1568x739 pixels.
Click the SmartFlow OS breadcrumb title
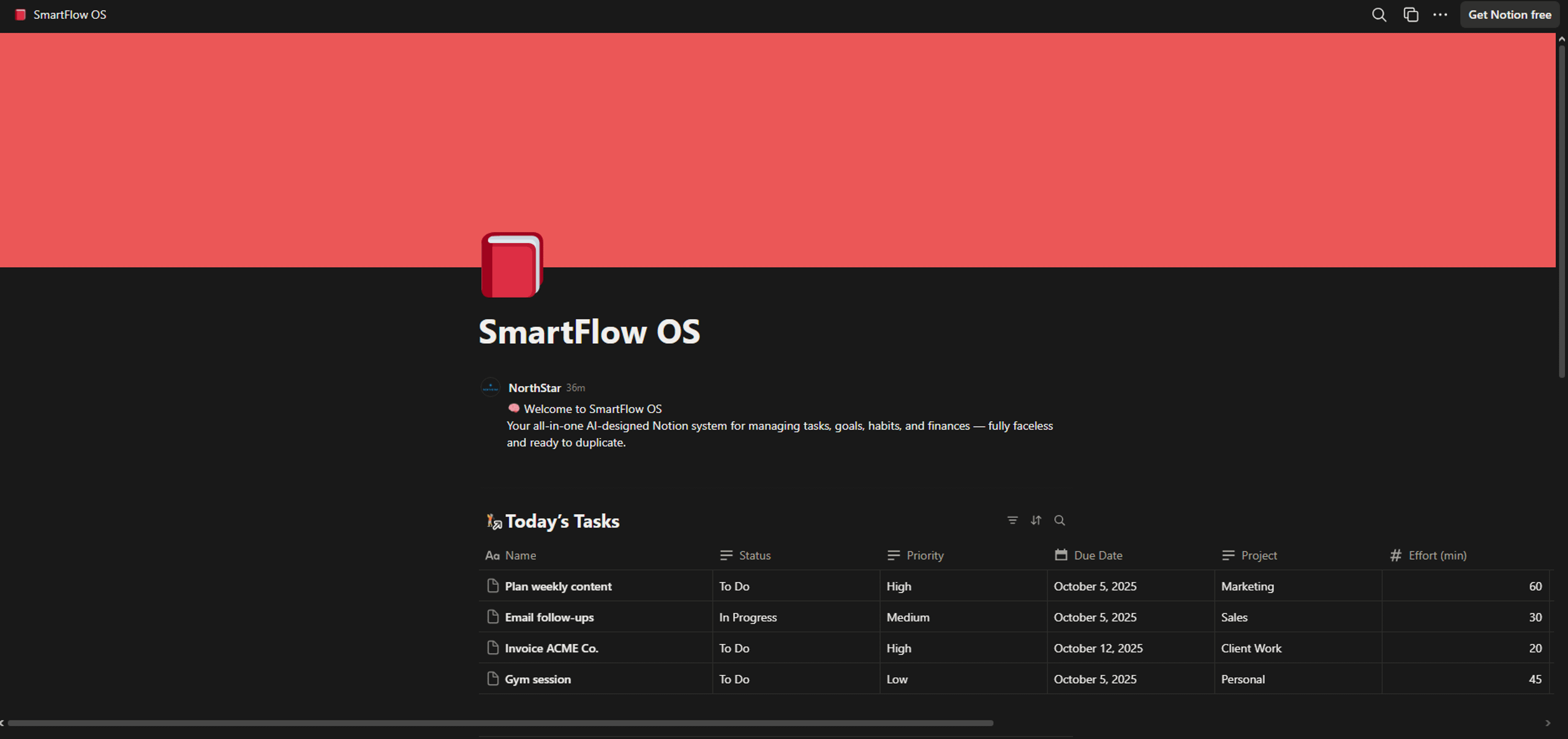point(70,15)
